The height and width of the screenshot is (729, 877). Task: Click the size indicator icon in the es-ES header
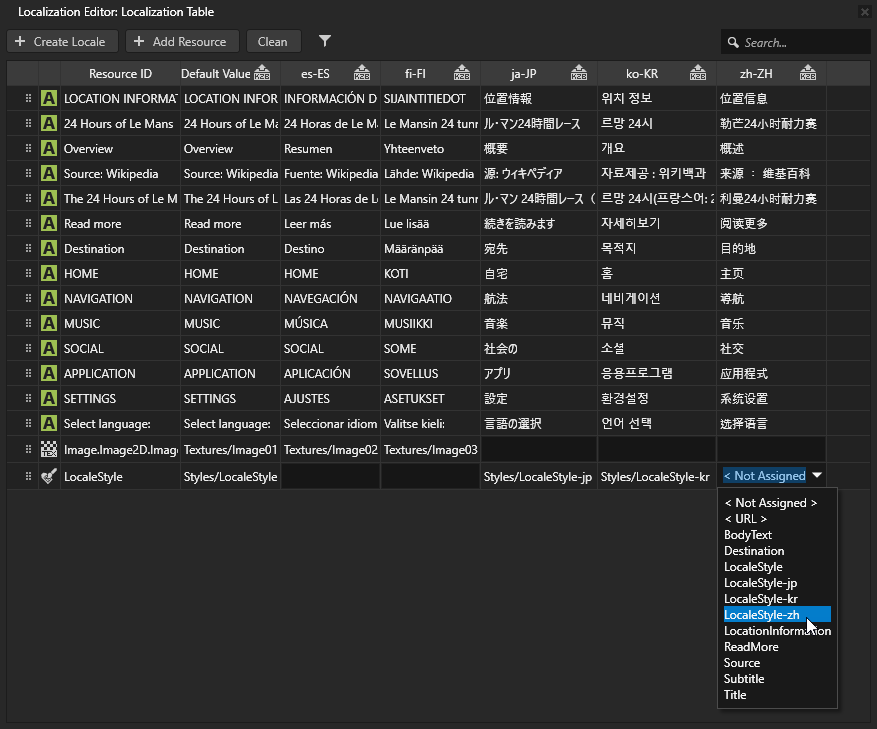(361, 72)
